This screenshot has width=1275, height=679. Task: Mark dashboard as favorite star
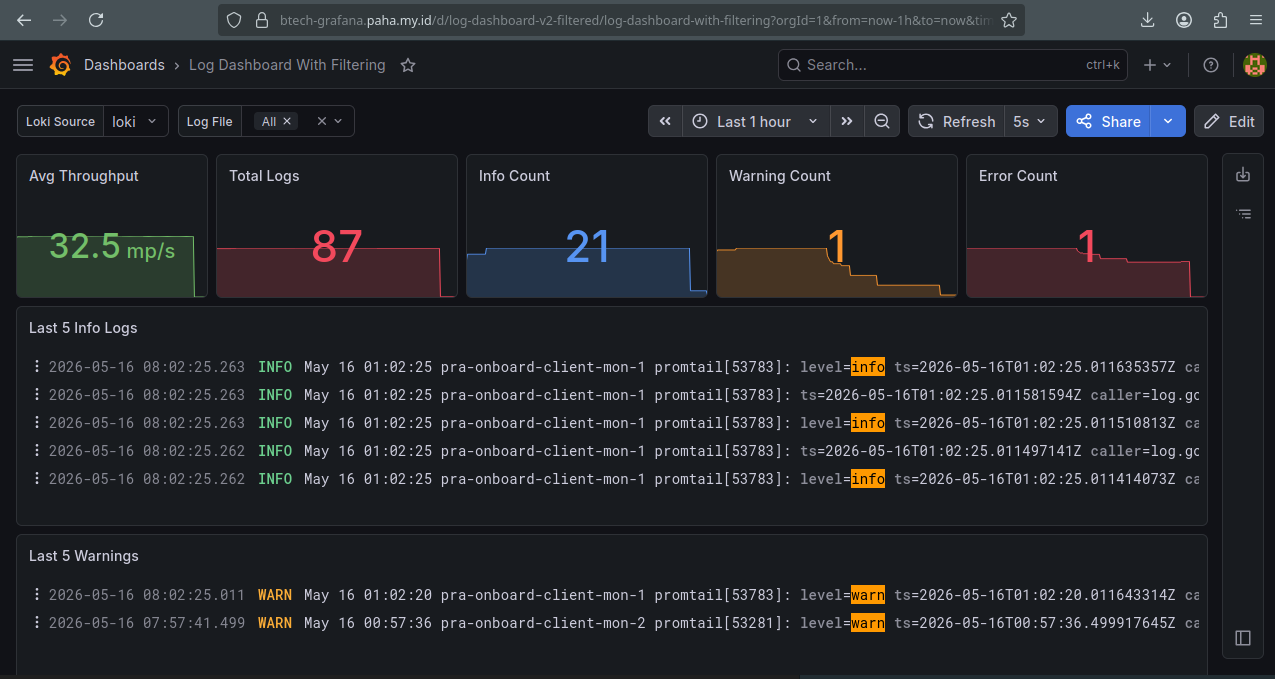coord(408,65)
